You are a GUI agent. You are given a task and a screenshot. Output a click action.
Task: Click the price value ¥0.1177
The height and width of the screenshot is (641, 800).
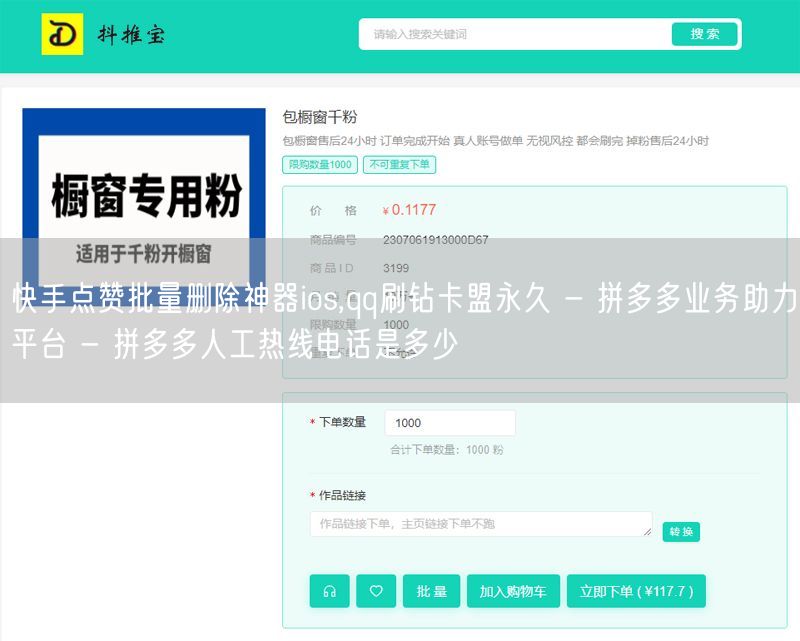point(409,210)
